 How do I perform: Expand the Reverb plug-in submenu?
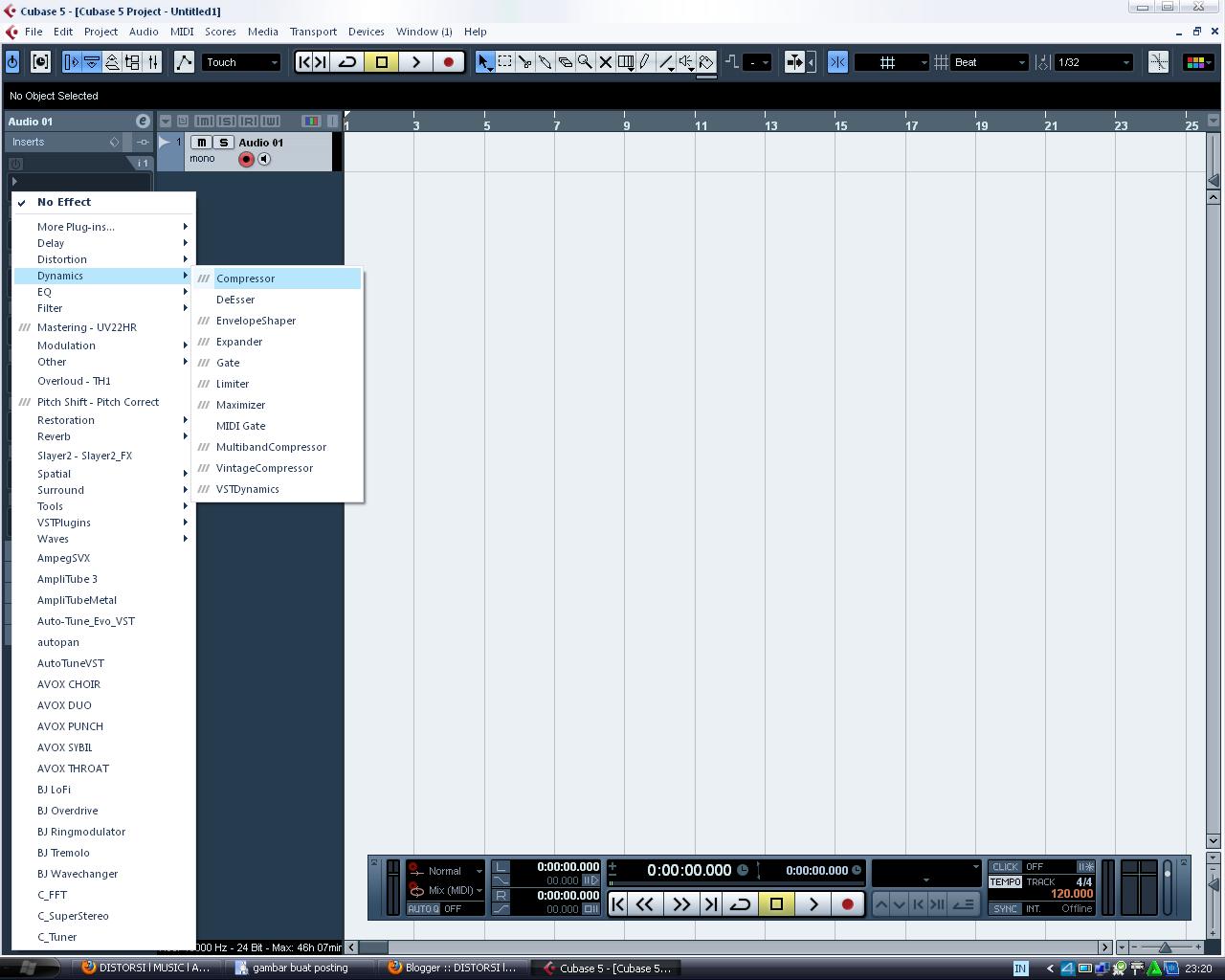pos(104,436)
